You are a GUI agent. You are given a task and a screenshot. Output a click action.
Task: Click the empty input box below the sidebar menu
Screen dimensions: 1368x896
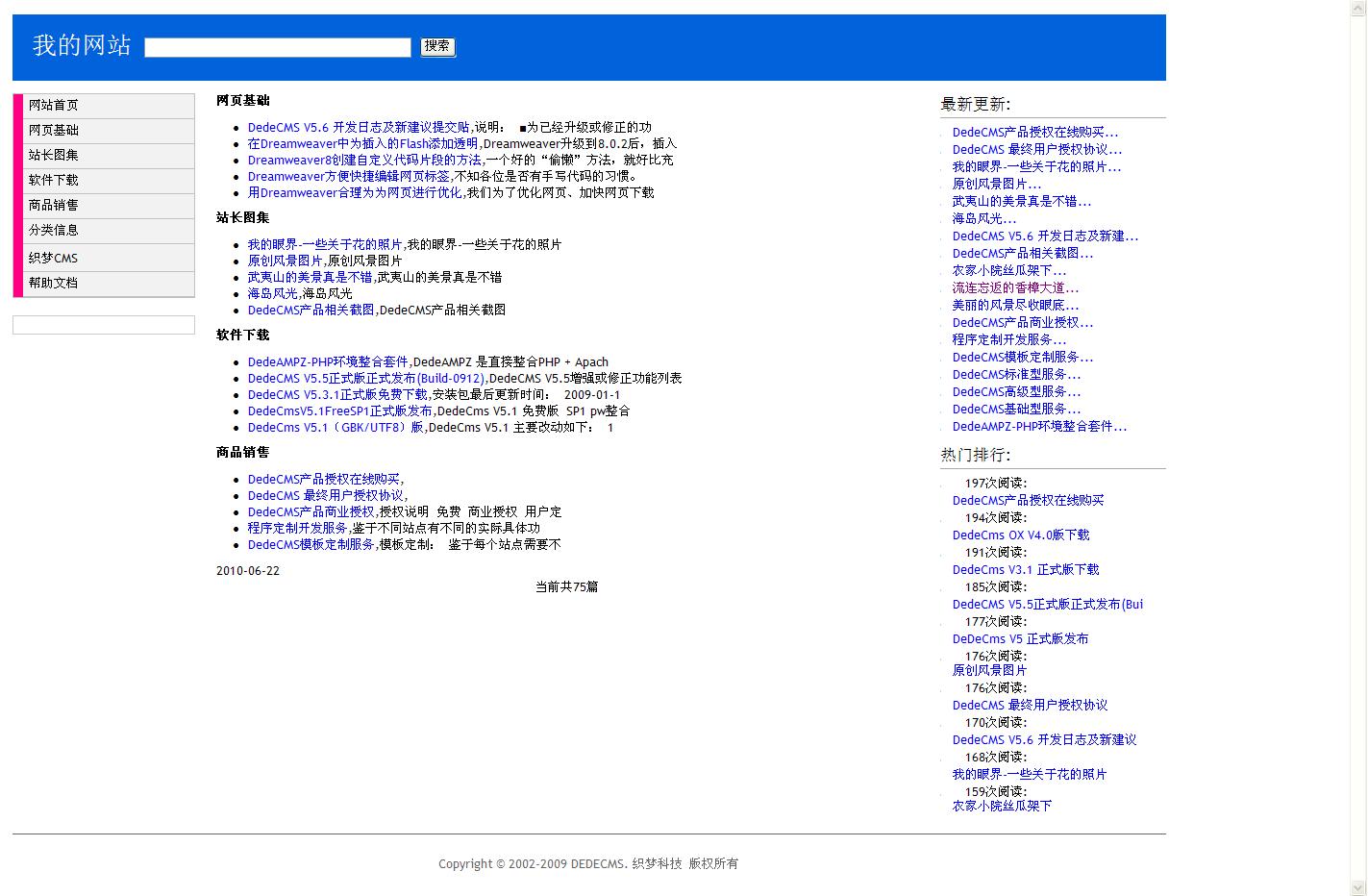point(104,325)
